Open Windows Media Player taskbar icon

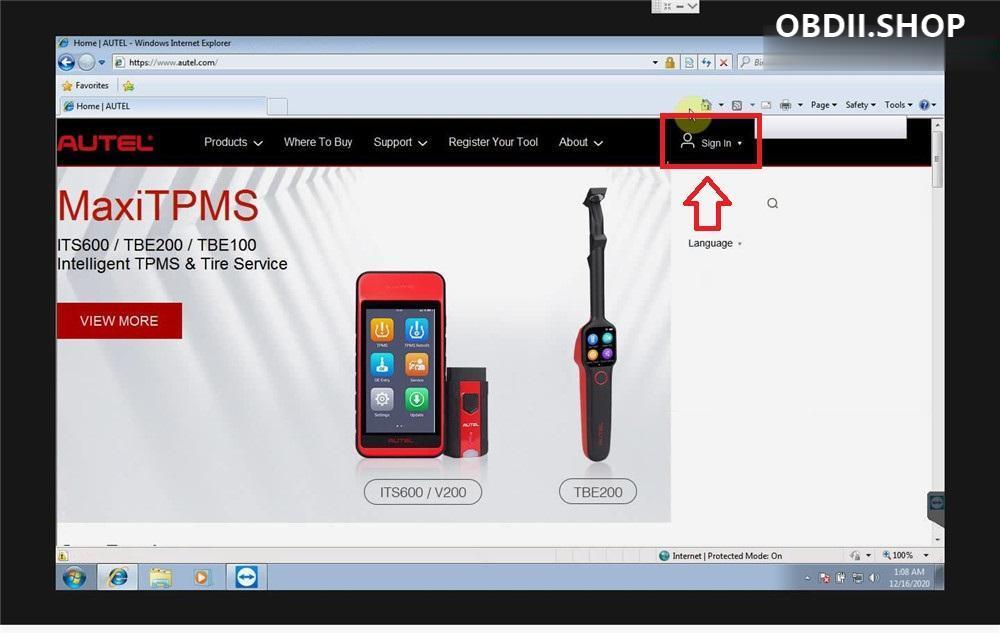pyautogui.click(x=202, y=578)
